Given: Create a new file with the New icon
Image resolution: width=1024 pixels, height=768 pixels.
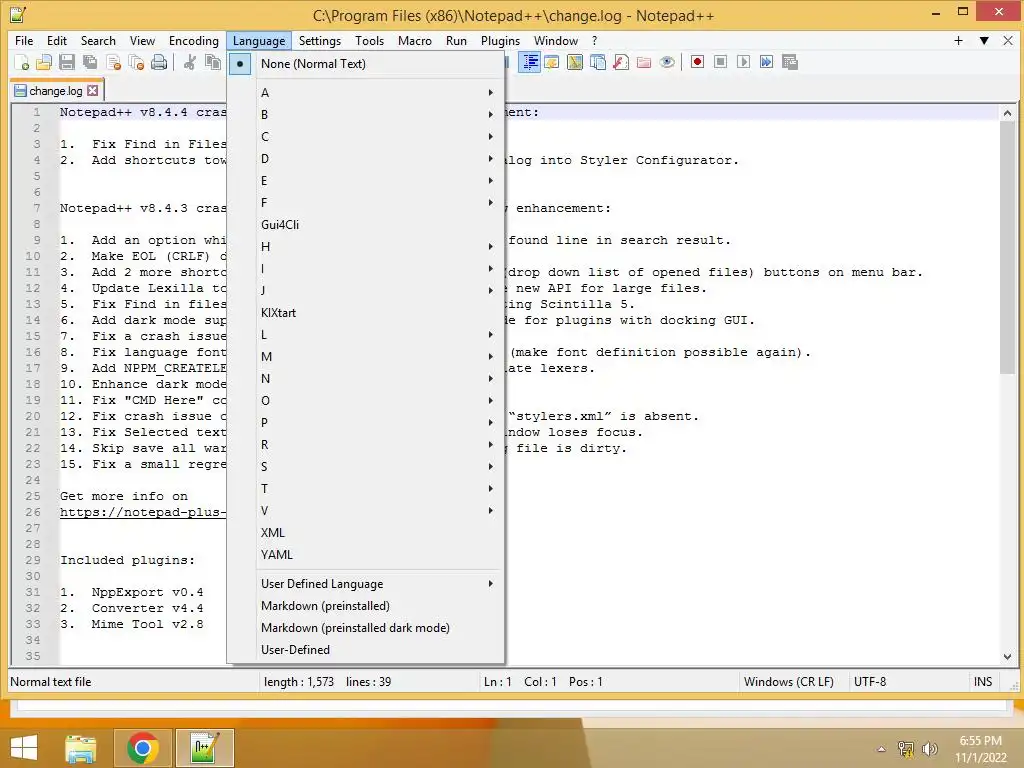Looking at the screenshot, I should [x=22, y=62].
